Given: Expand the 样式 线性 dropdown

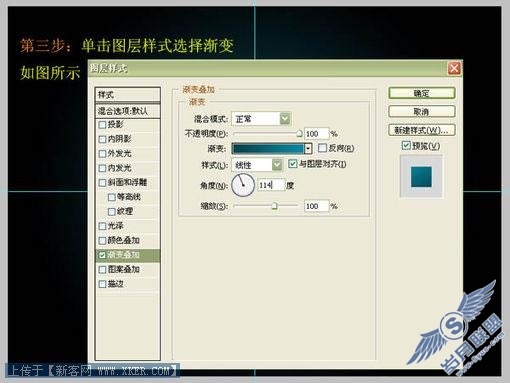Looking at the screenshot, I should 277,165.
